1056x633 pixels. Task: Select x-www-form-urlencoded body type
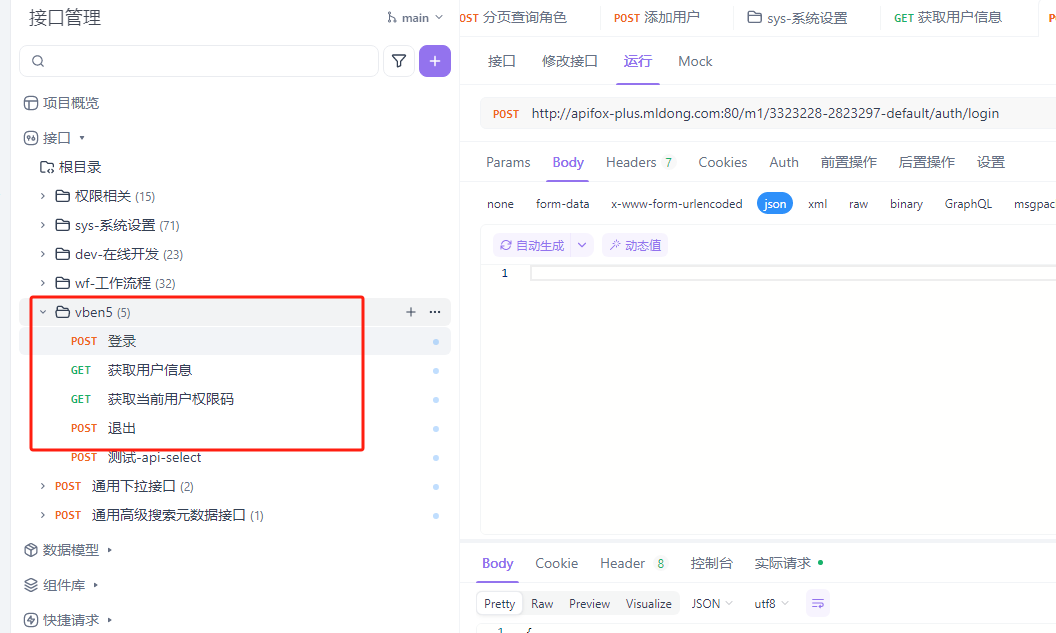(677, 204)
